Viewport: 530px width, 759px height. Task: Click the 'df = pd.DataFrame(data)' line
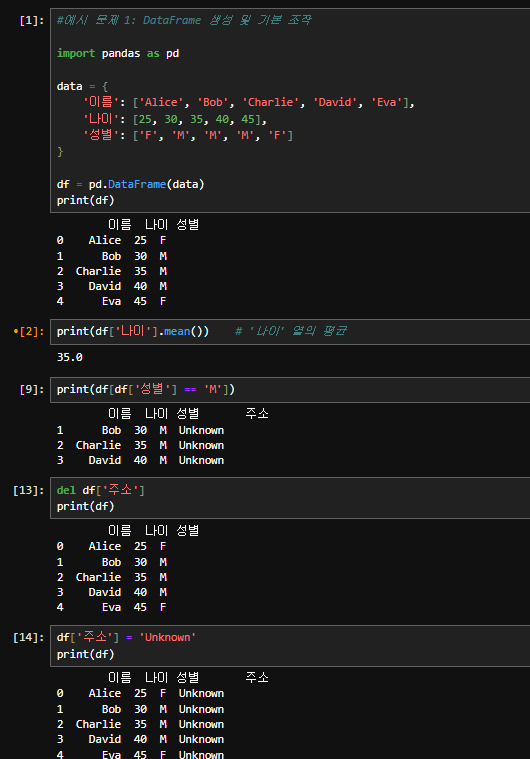[x=131, y=184]
